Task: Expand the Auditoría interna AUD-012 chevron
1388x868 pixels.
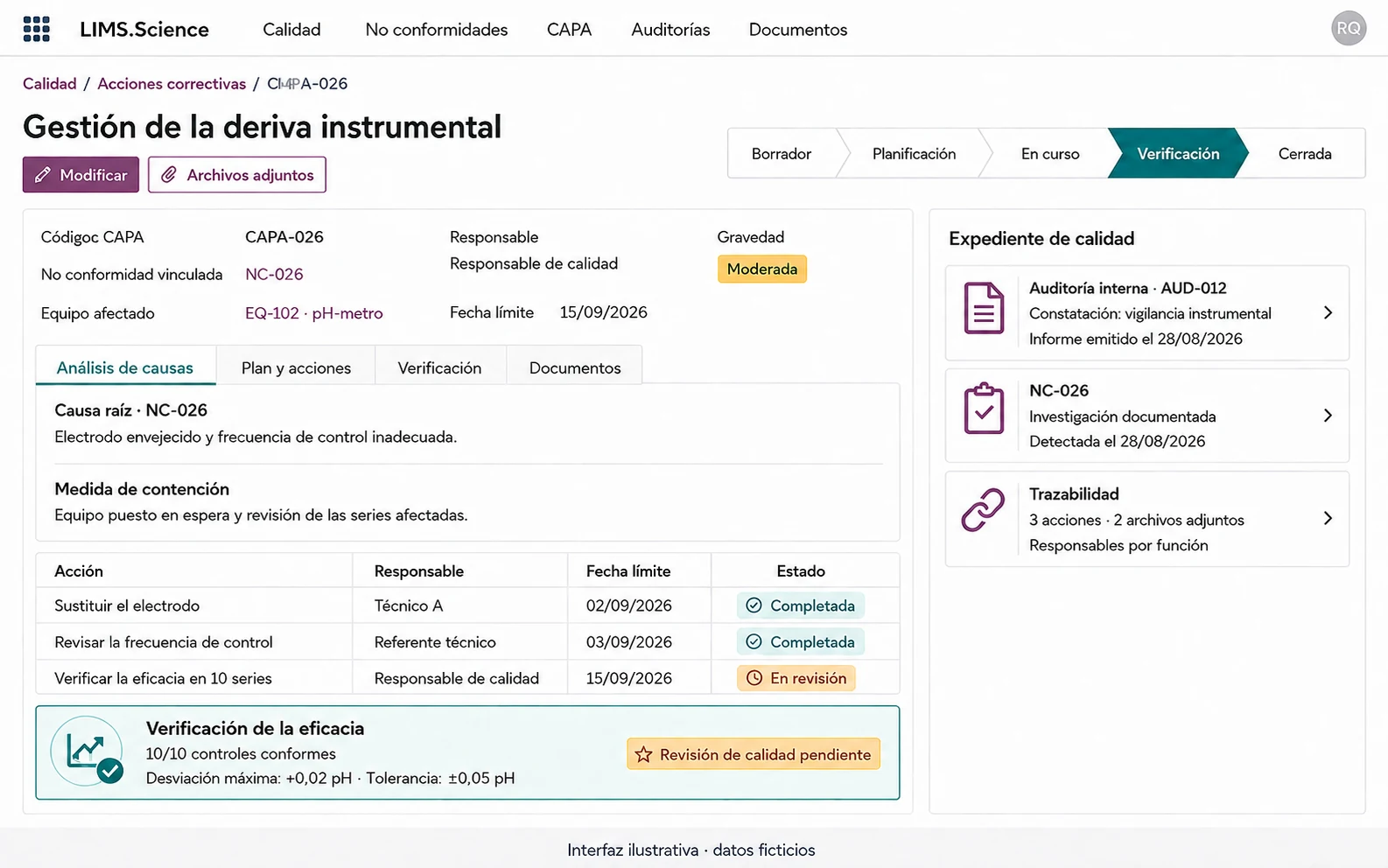Action: coord(1328,312)
